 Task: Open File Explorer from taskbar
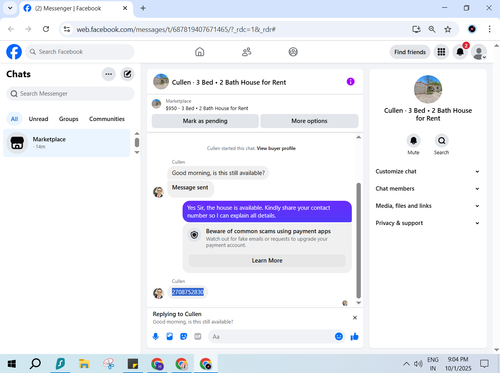84,364
